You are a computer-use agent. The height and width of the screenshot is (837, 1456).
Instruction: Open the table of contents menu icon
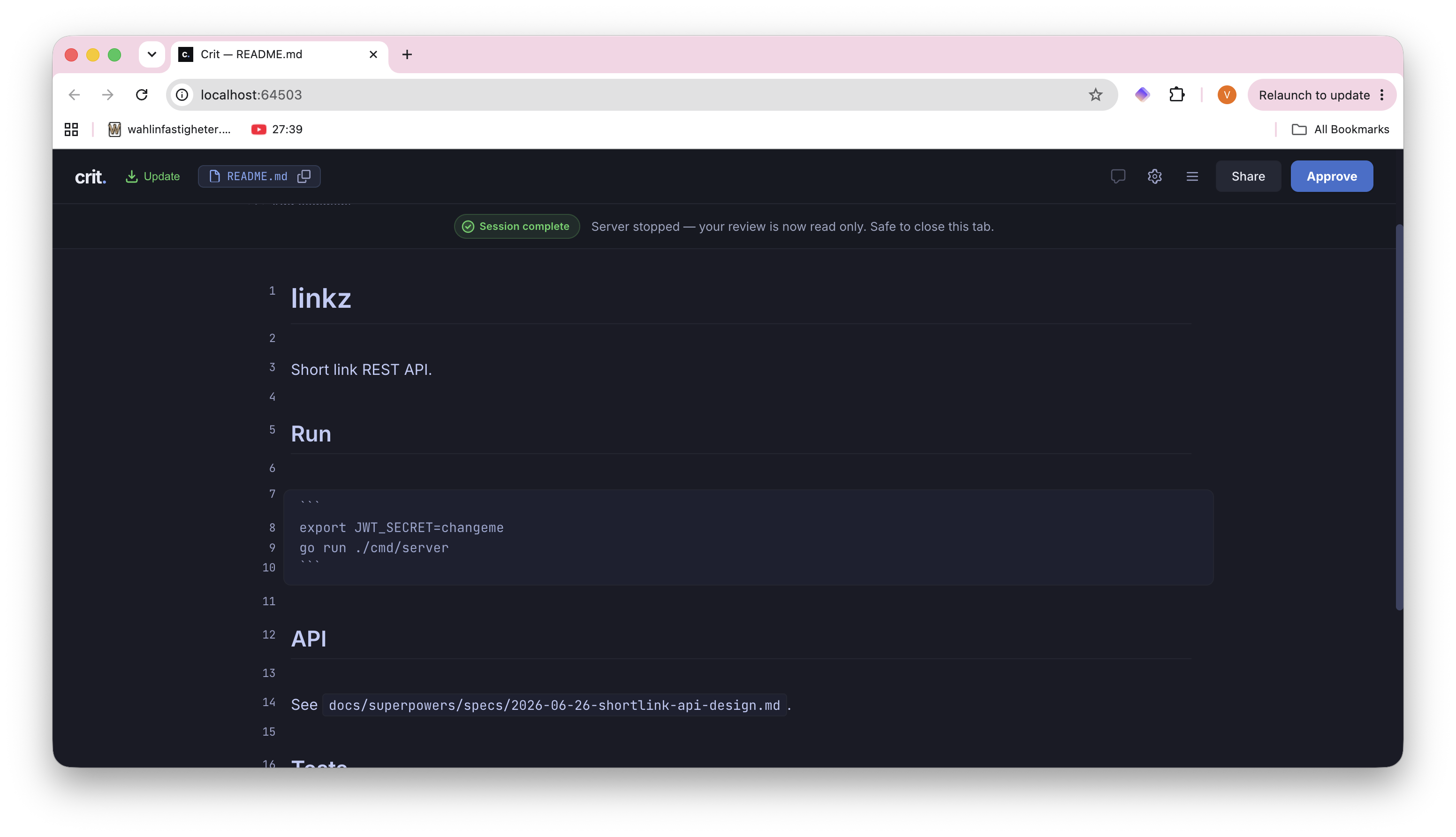1192,176
